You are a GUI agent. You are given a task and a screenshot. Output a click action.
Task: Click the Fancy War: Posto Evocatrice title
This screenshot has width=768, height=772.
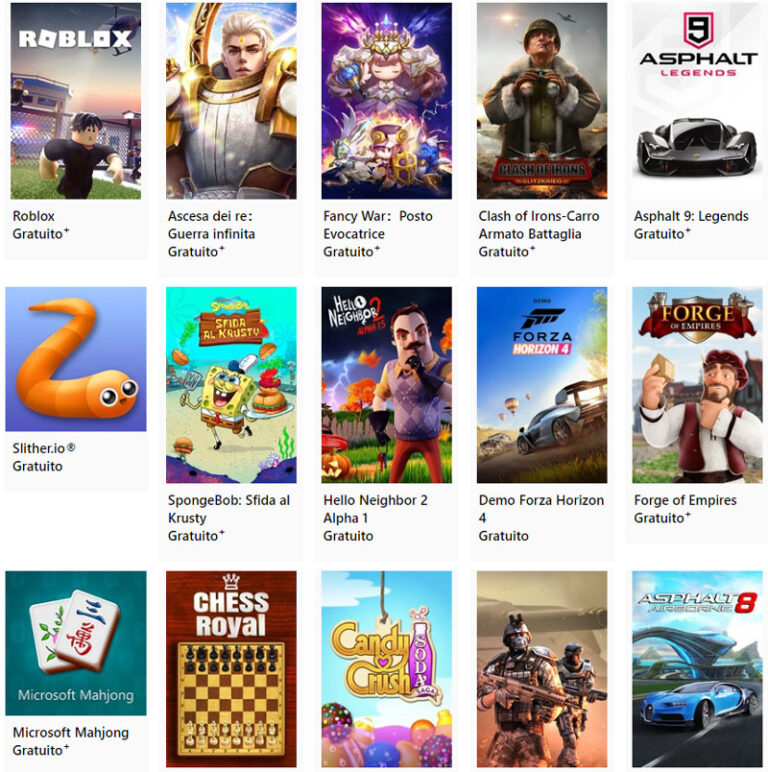(378, 225)
